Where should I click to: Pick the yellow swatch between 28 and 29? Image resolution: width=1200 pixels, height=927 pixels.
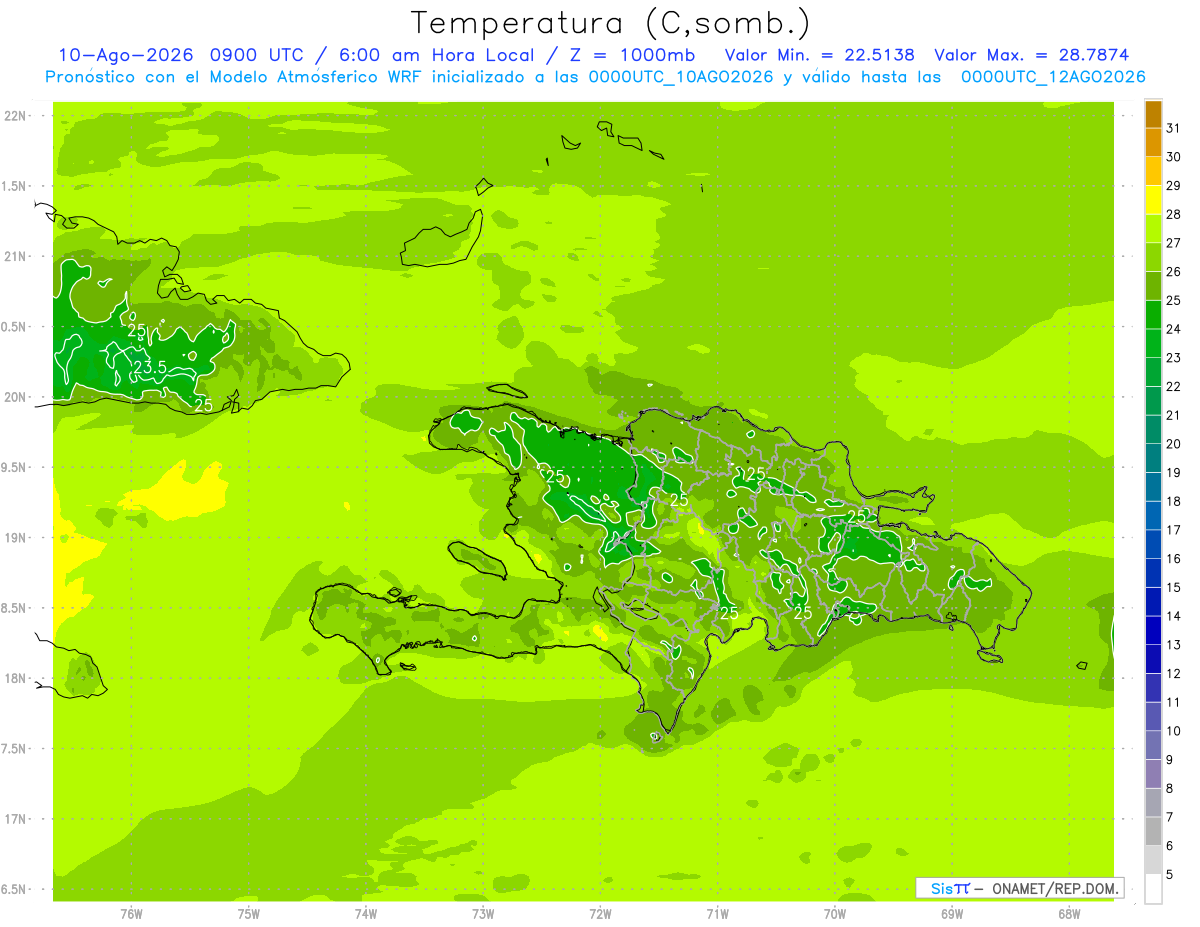click(1153, 200)
